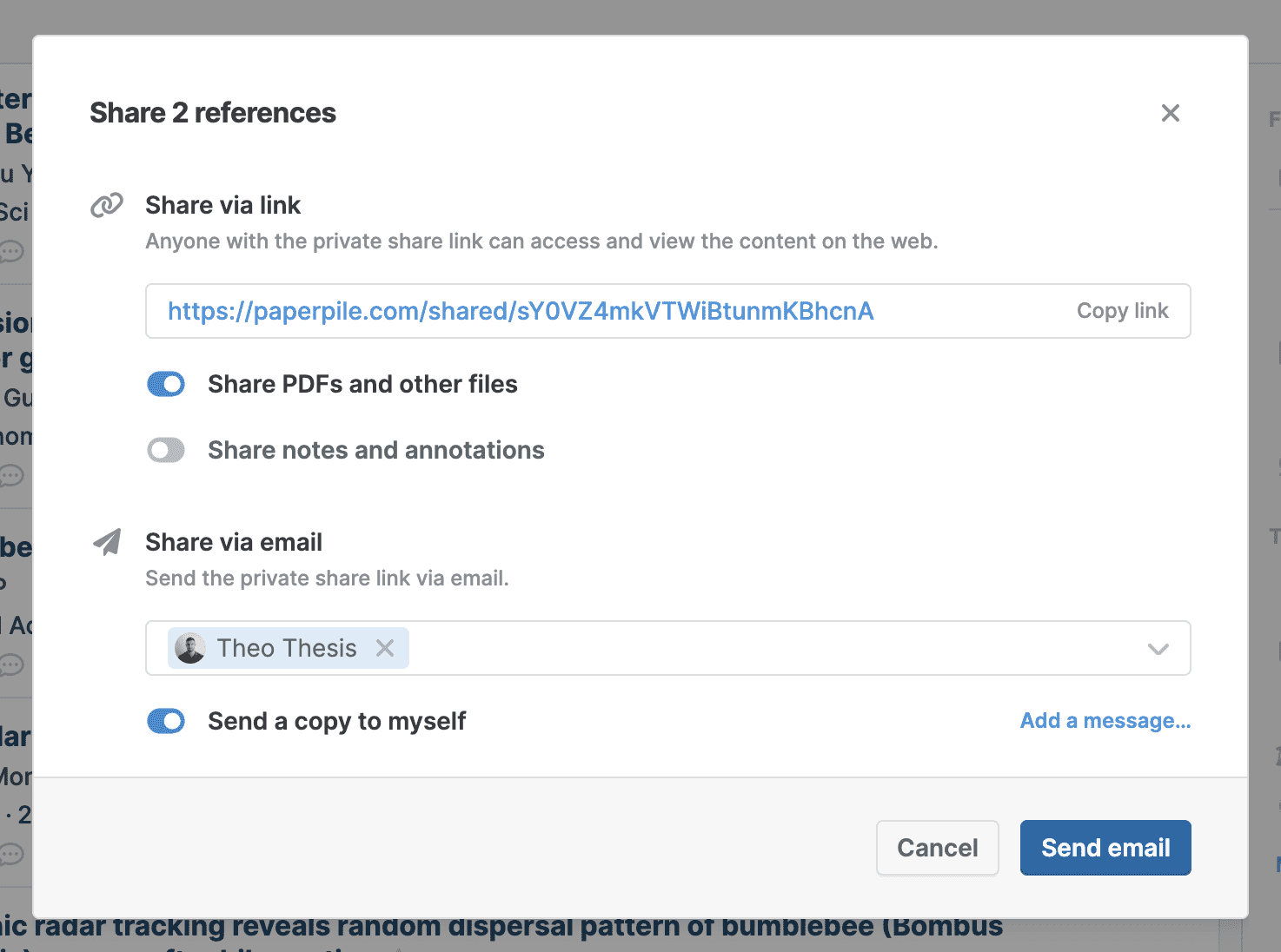
Task: Turn off Send a copy to myself
Action: [166, 721]
